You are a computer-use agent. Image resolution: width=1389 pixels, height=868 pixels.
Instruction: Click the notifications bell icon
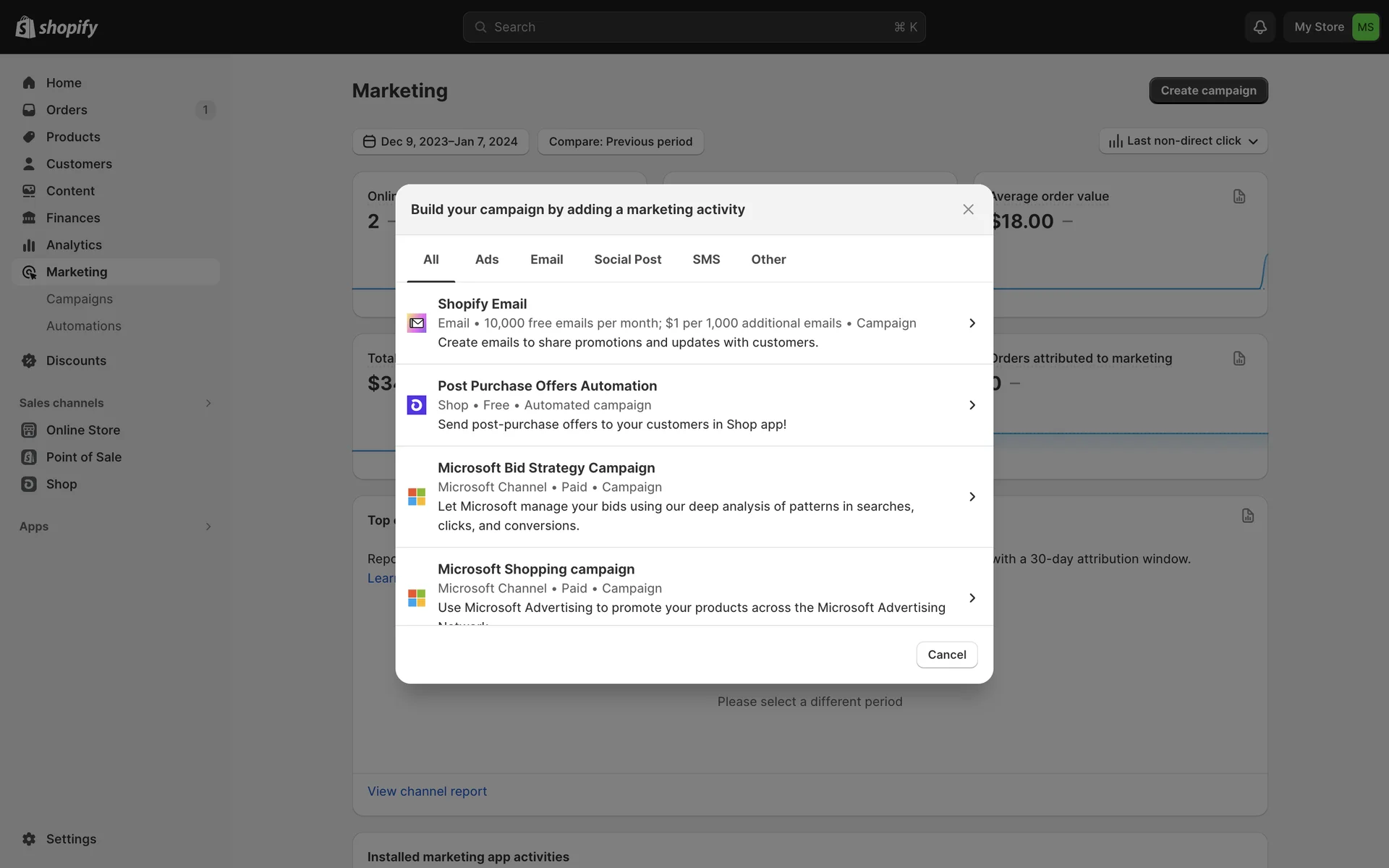click(1260, 27)
